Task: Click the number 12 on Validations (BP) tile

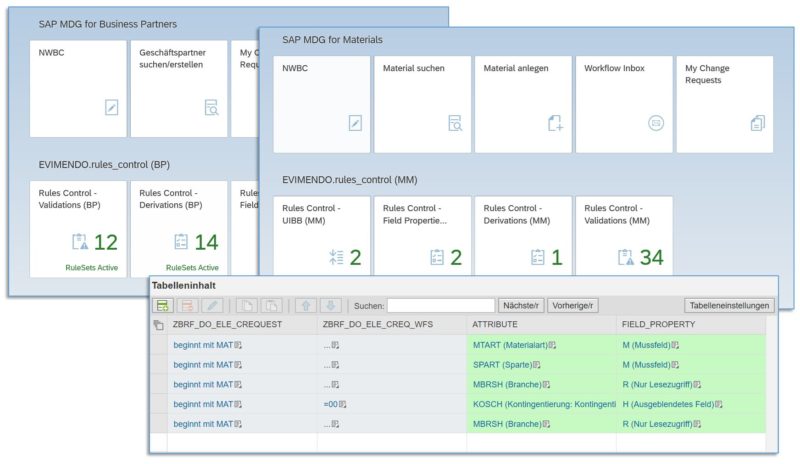Action: [x=106, y=242]
